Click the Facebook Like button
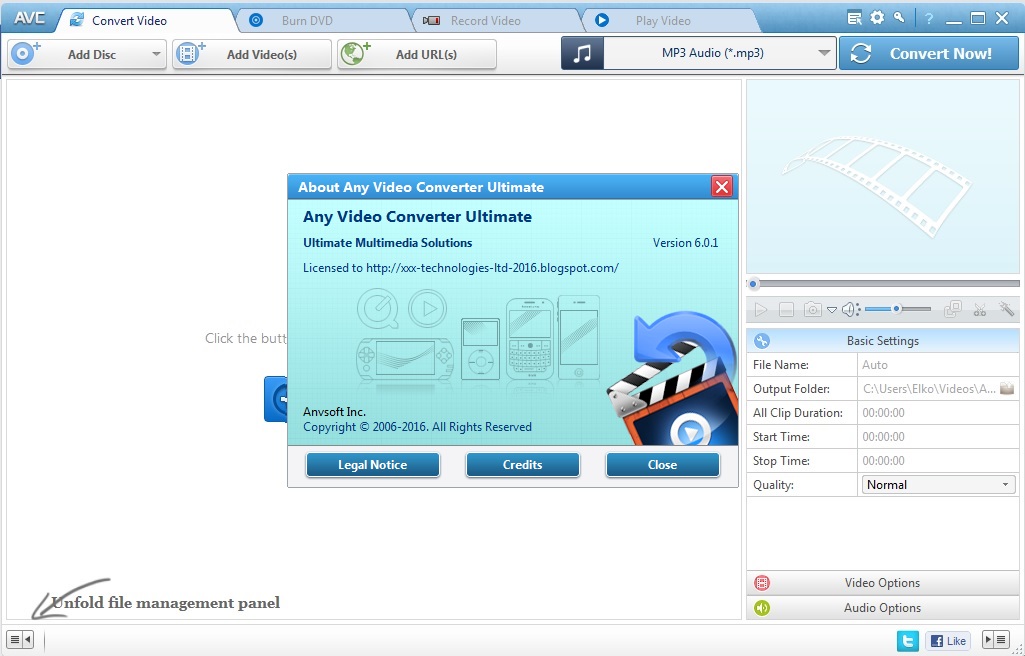1025x656 pixels. click(x=948, y=640)
